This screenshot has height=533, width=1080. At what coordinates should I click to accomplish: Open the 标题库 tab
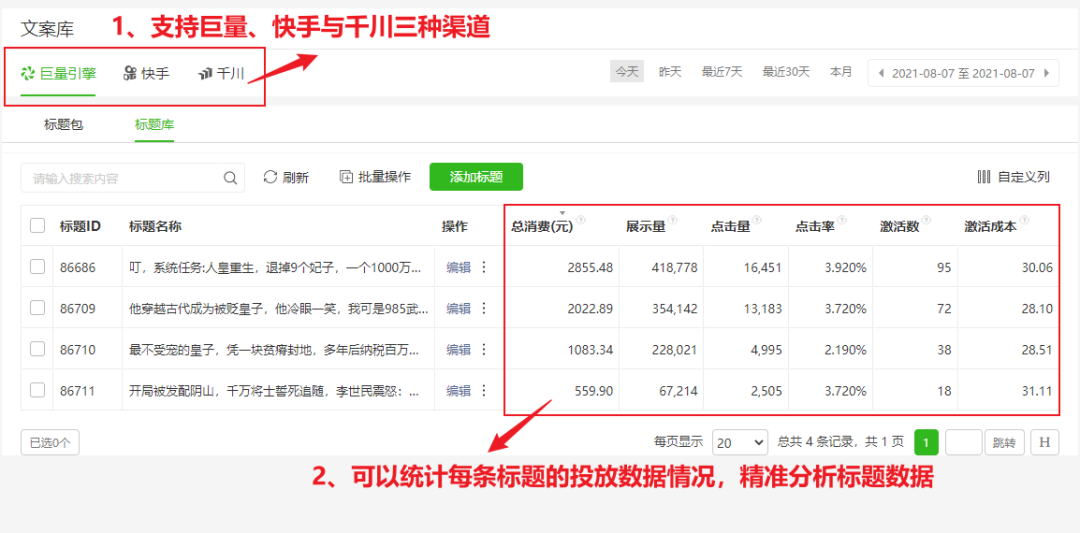pyautogui.click(x=154, y=125)
